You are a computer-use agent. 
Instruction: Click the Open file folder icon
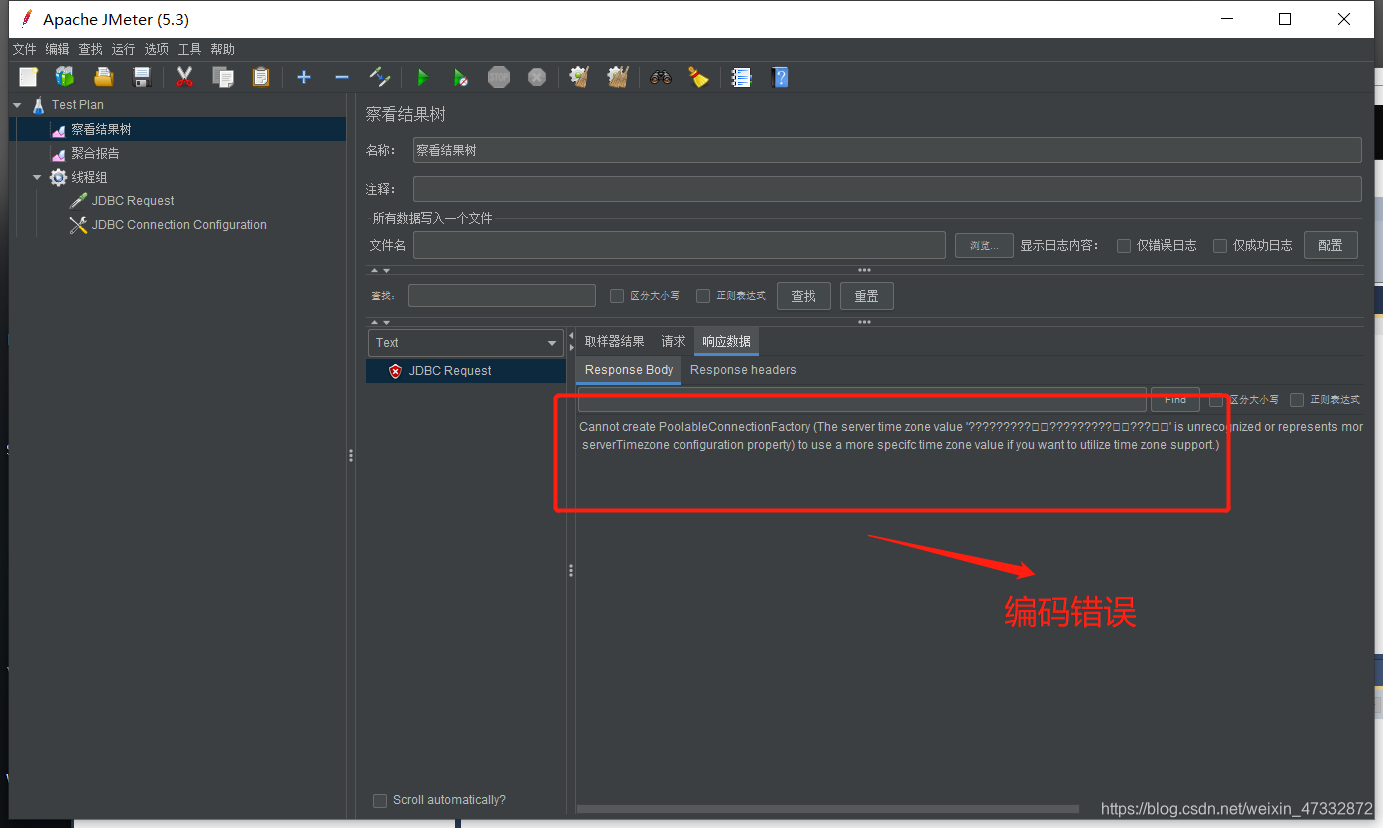[x=103, y=77]
